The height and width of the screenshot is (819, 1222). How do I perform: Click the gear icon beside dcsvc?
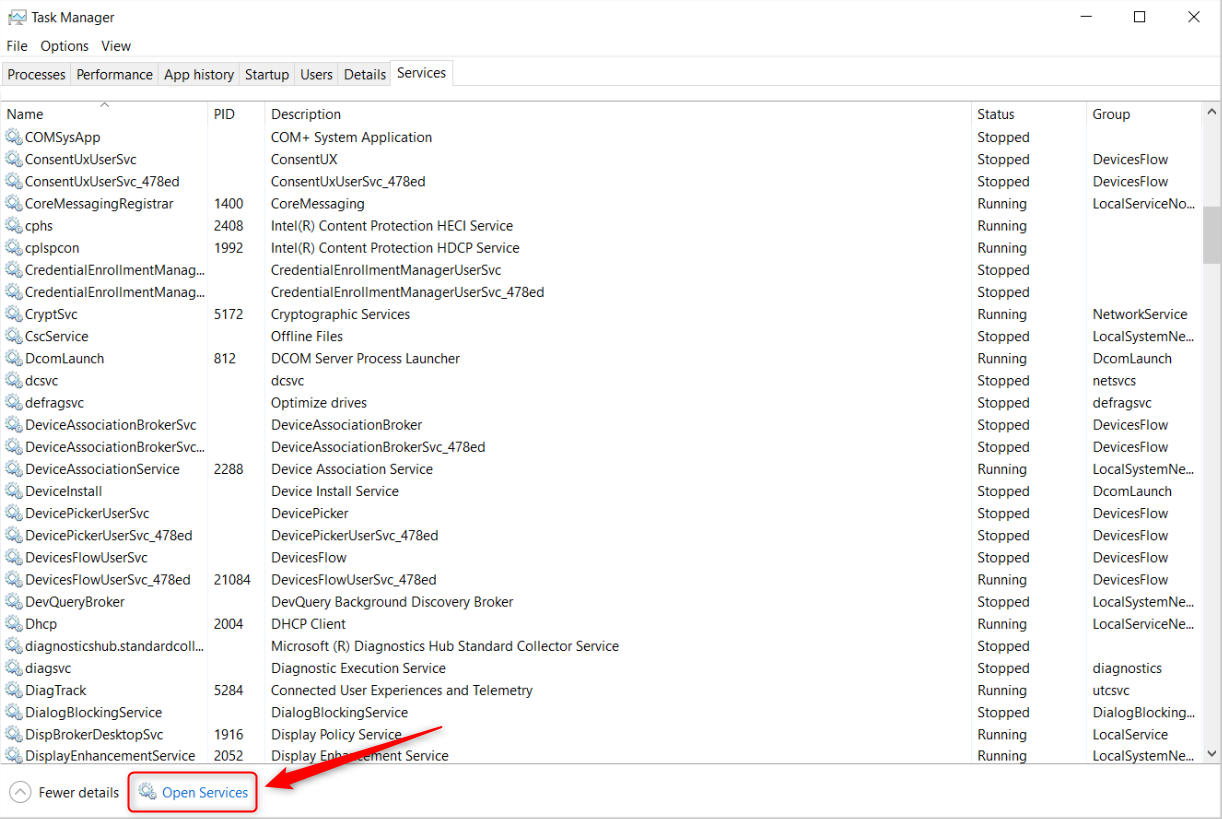tap(14, 380)
